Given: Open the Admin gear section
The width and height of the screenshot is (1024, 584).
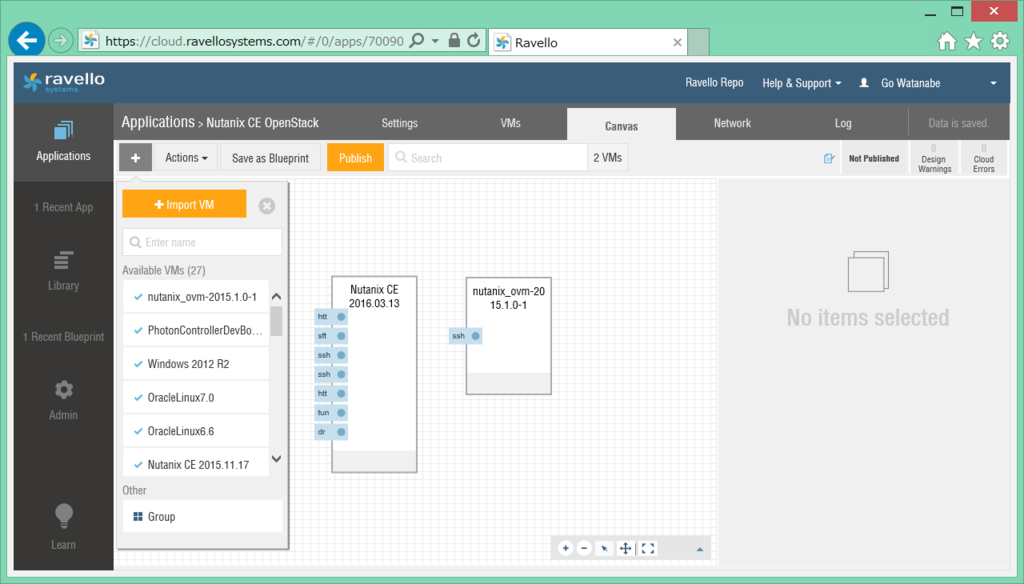Looking at the screenshot, I should click(x=63, y=400).
